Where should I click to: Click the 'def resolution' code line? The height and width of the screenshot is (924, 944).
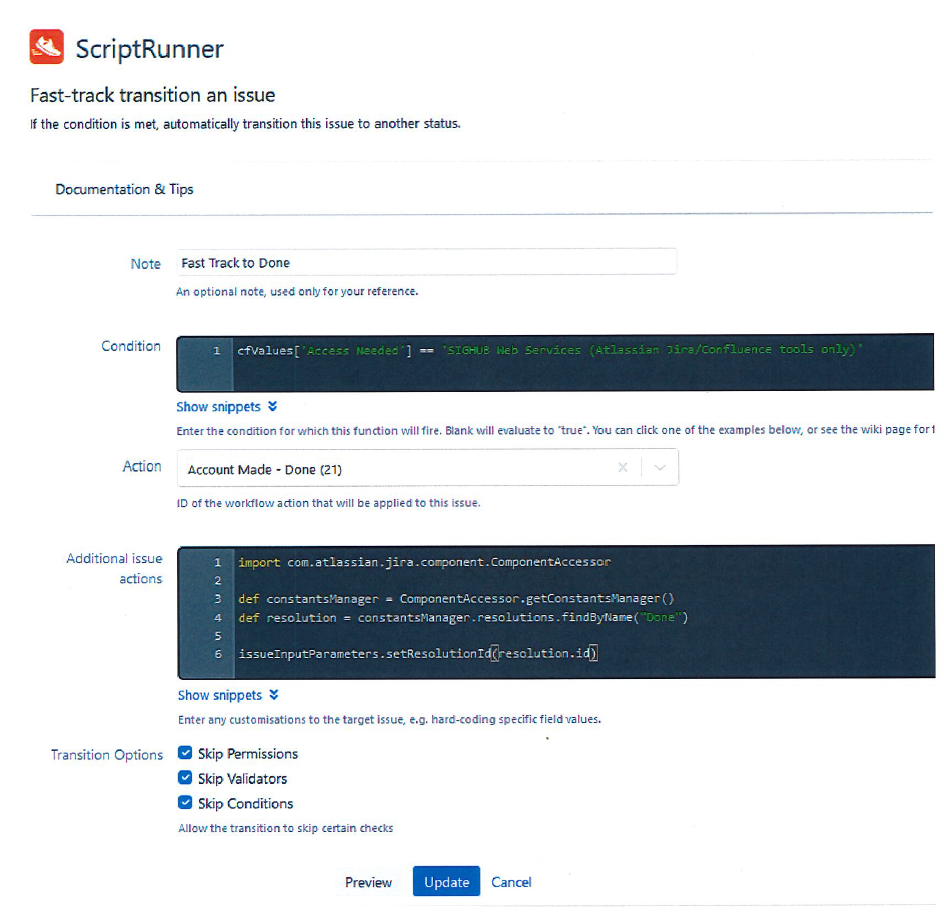click(463, 618)
